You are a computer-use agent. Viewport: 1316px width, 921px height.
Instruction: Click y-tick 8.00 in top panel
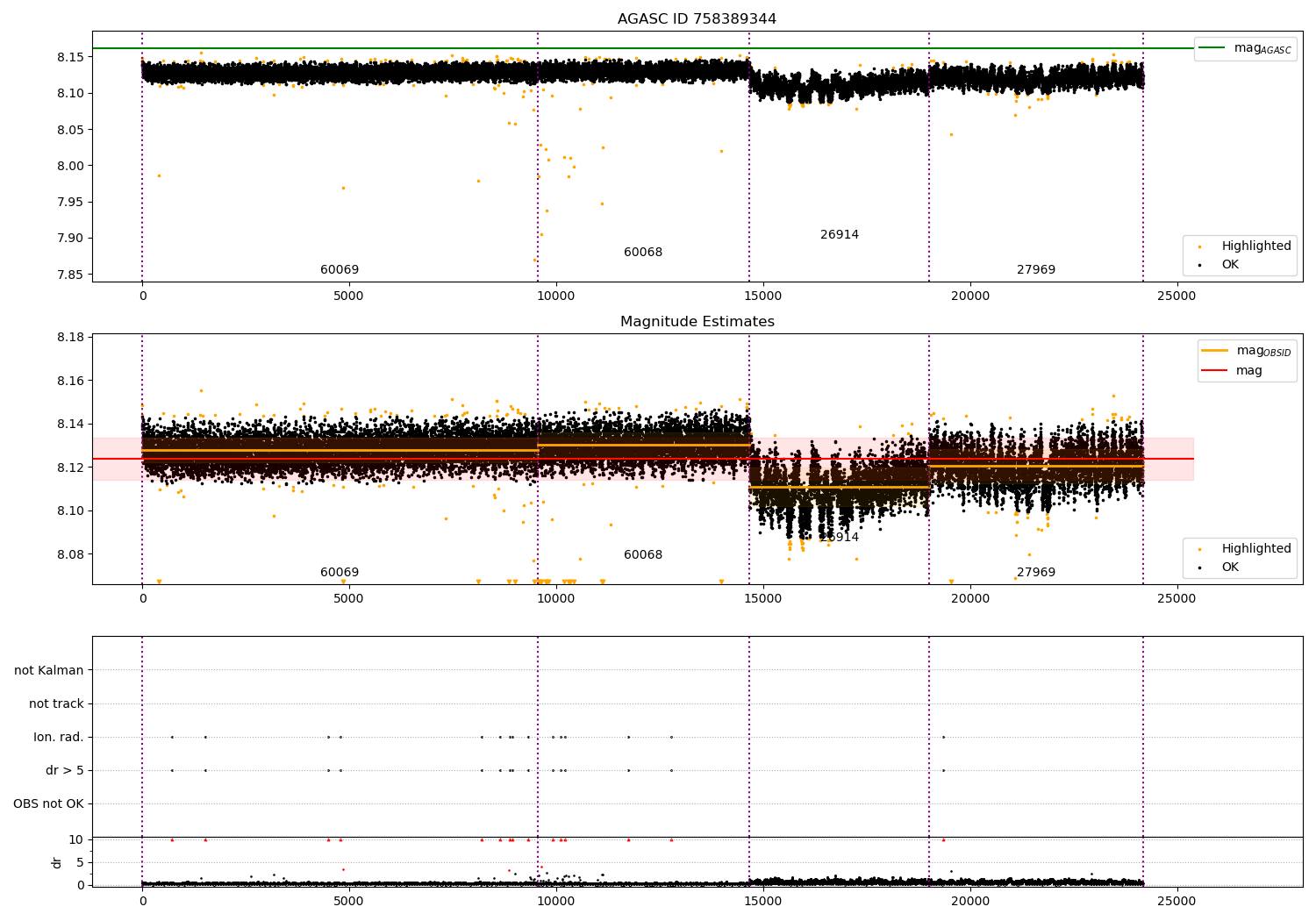[70, 166]
